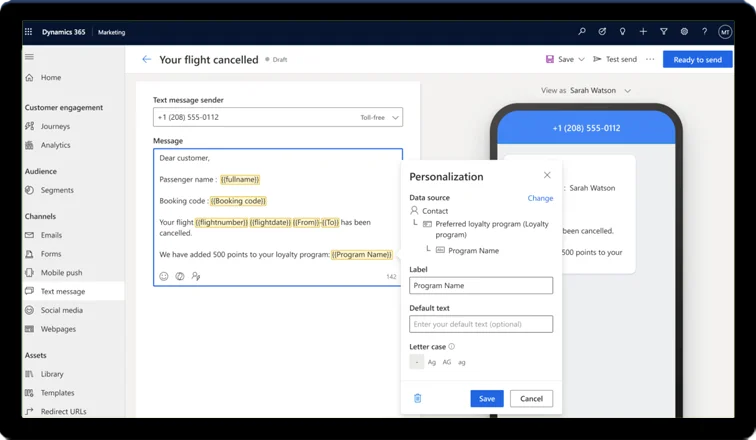
Task: Open the filter funnel icon in header
Action: (664, 32)
